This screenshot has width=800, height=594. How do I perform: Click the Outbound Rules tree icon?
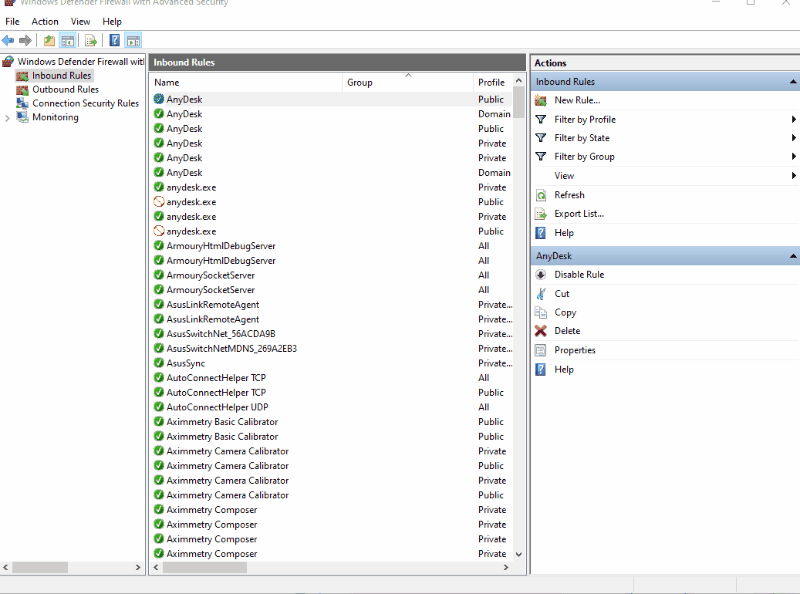click(22, 90)
